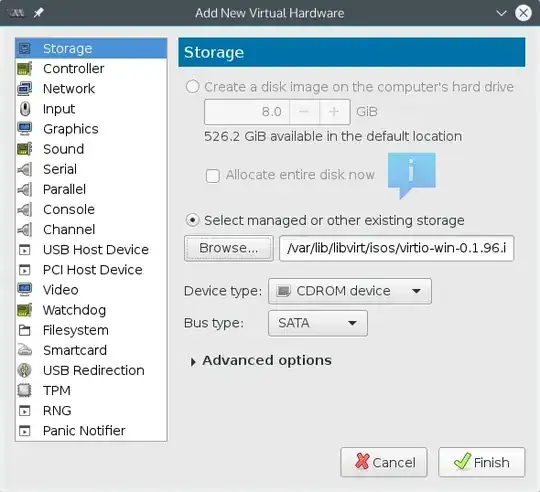Click the app icon in title bar corner
This screenshot has width=540, height=492.
(16, 13)
